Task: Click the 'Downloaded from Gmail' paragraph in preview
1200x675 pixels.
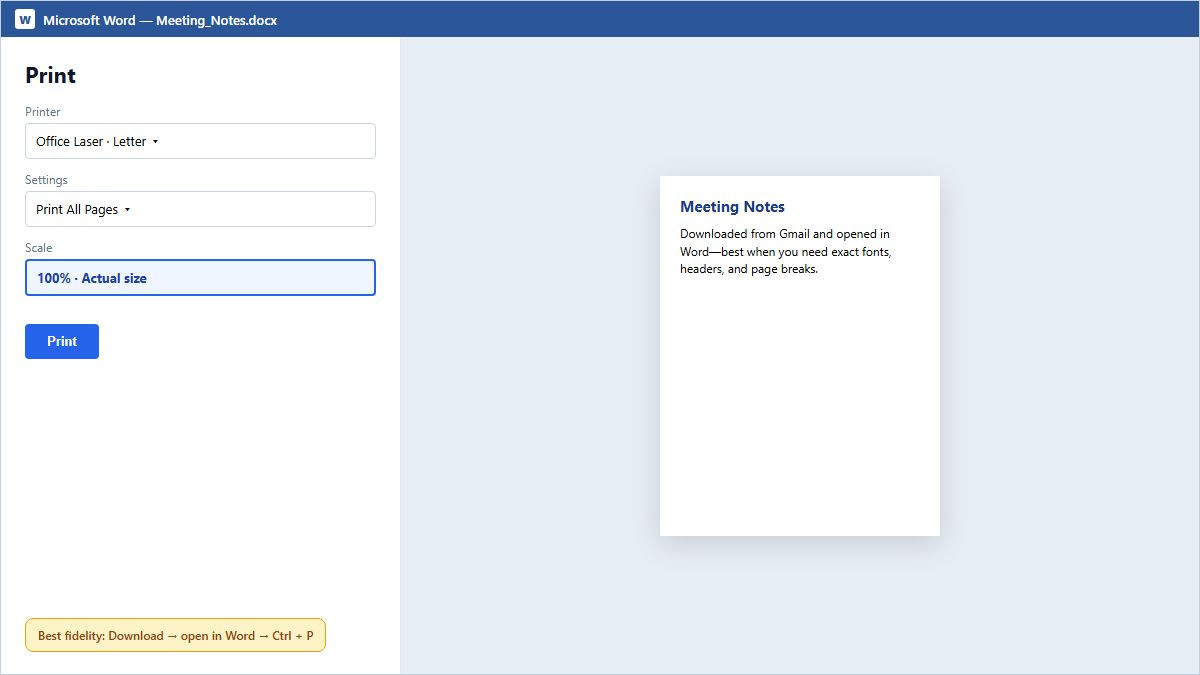Action: pyautogui.click(x=786, y=252)
